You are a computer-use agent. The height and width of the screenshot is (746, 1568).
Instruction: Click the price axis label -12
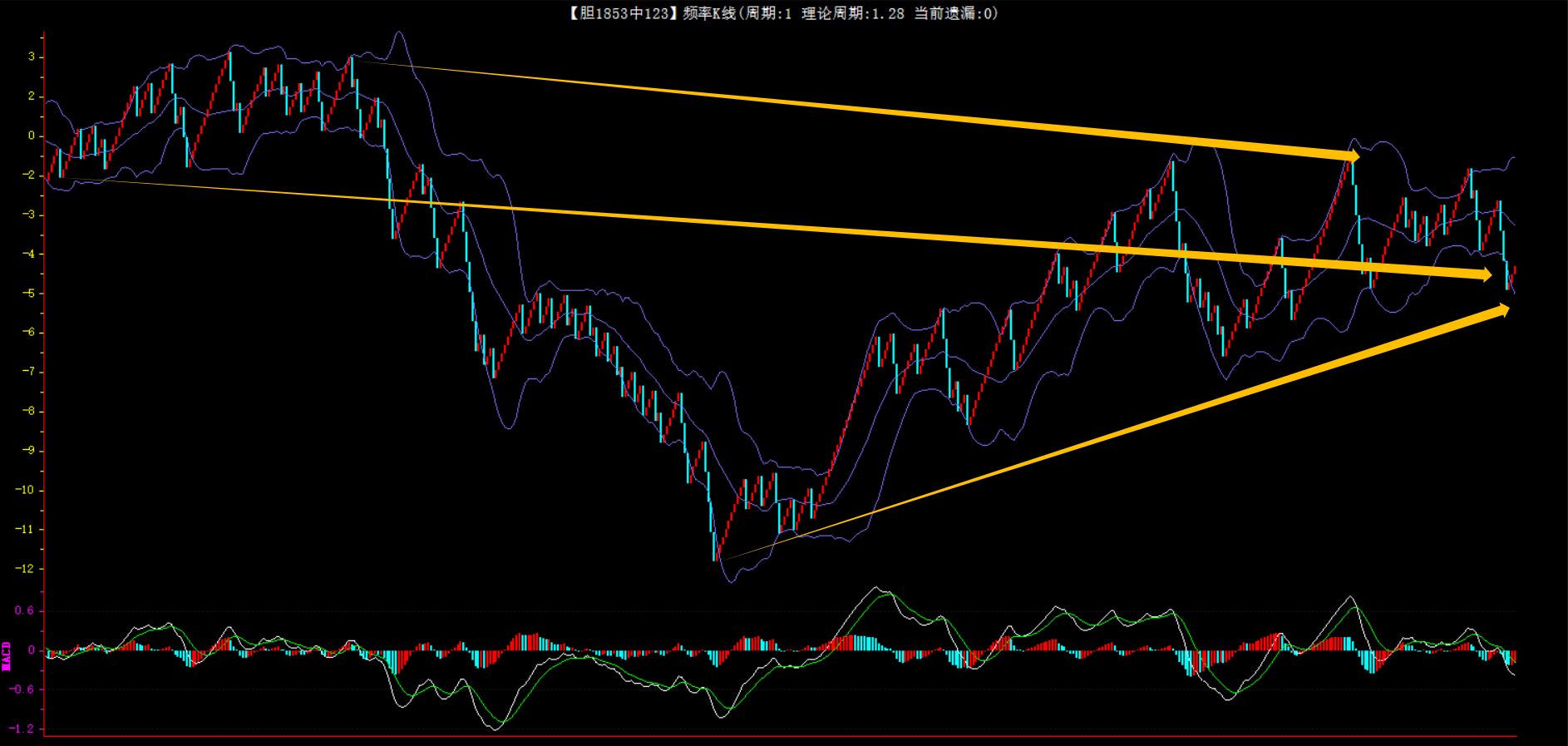pyautogui.click(x=25, y=569)
